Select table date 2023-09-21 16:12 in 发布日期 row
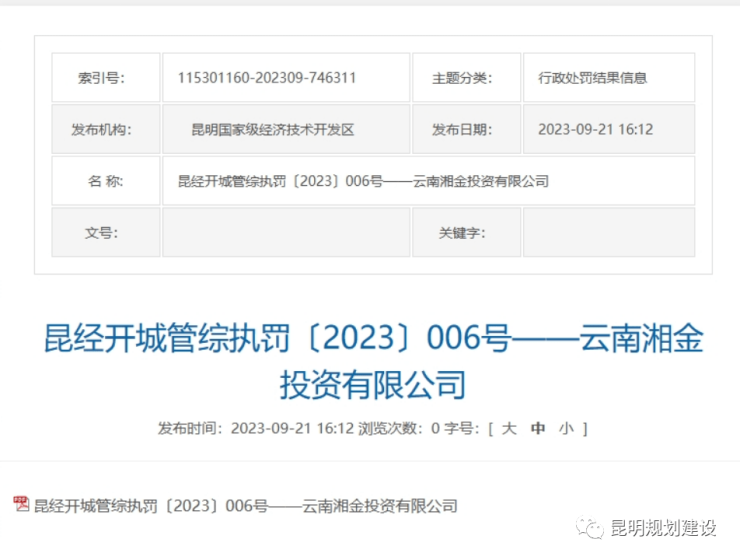The width and height of the screenshot is (740, 560). point(596,129)
